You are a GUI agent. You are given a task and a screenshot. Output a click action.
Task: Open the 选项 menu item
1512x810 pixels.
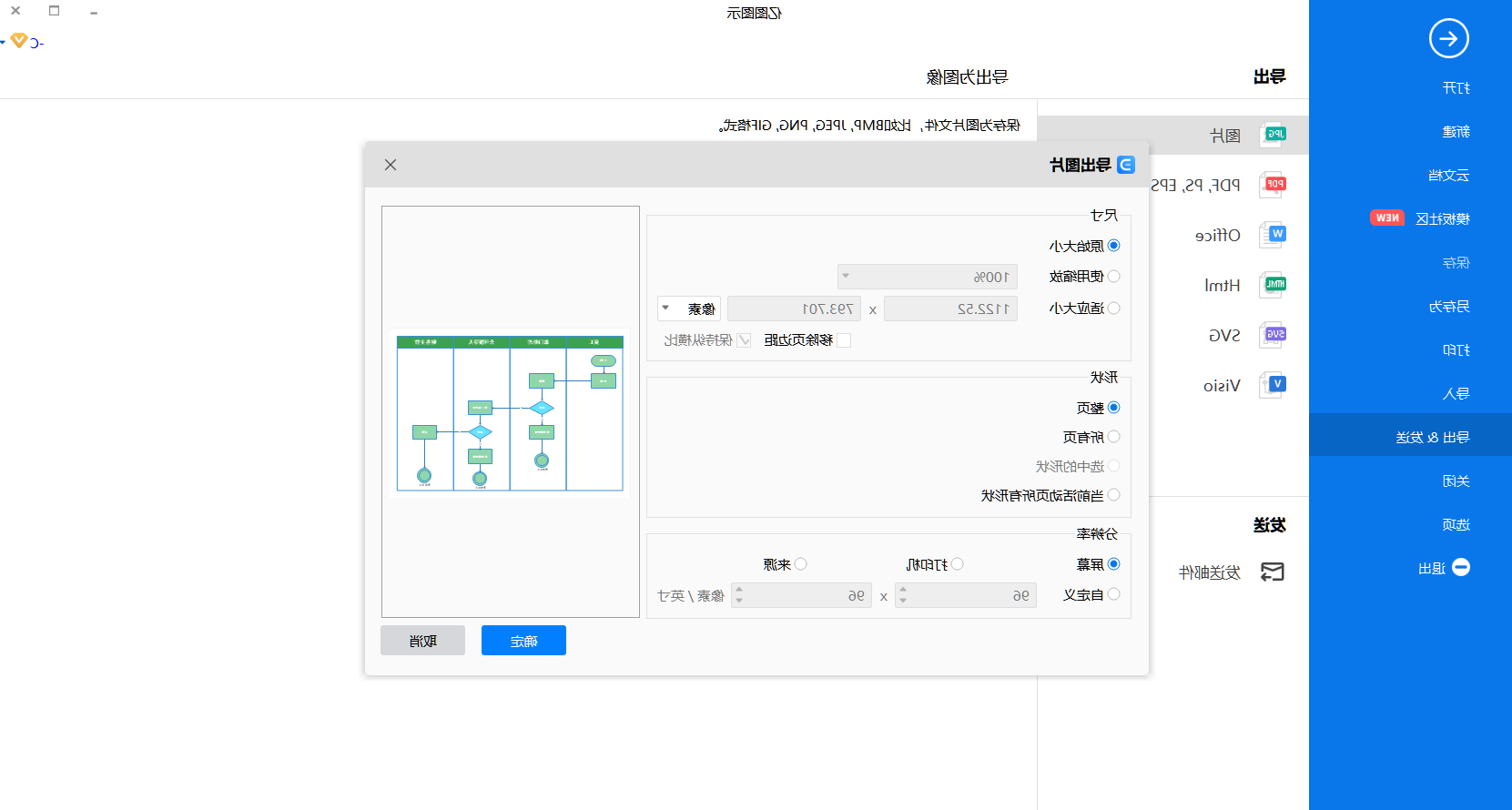click(x=1456, y=525)
